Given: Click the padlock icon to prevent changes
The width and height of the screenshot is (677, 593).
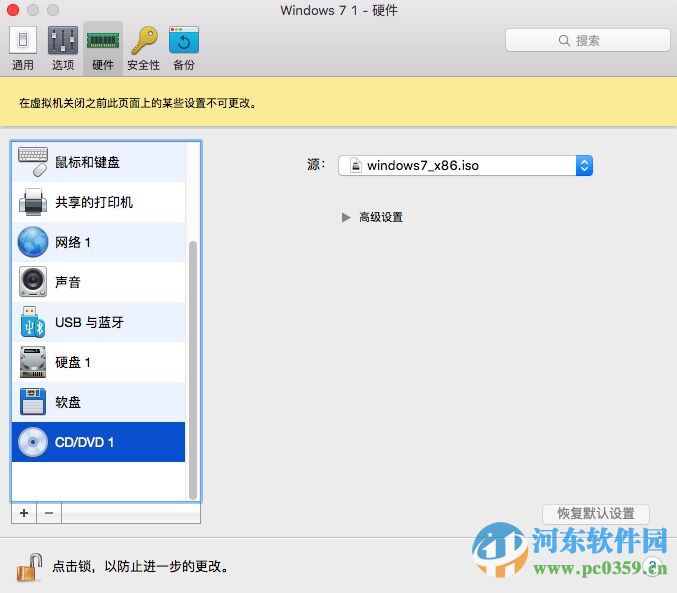Looking at the screenshot, I should 29,567.
